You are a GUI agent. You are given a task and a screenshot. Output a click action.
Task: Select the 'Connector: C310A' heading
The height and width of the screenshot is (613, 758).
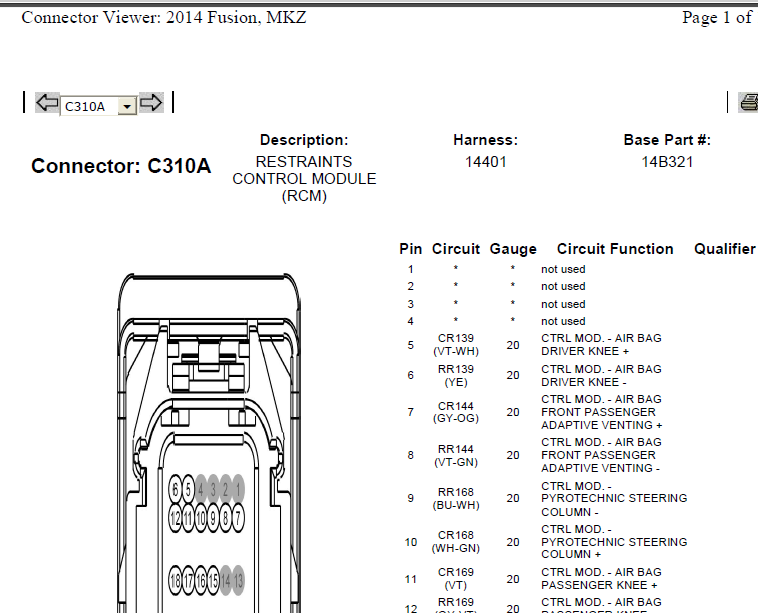(121, 166)
